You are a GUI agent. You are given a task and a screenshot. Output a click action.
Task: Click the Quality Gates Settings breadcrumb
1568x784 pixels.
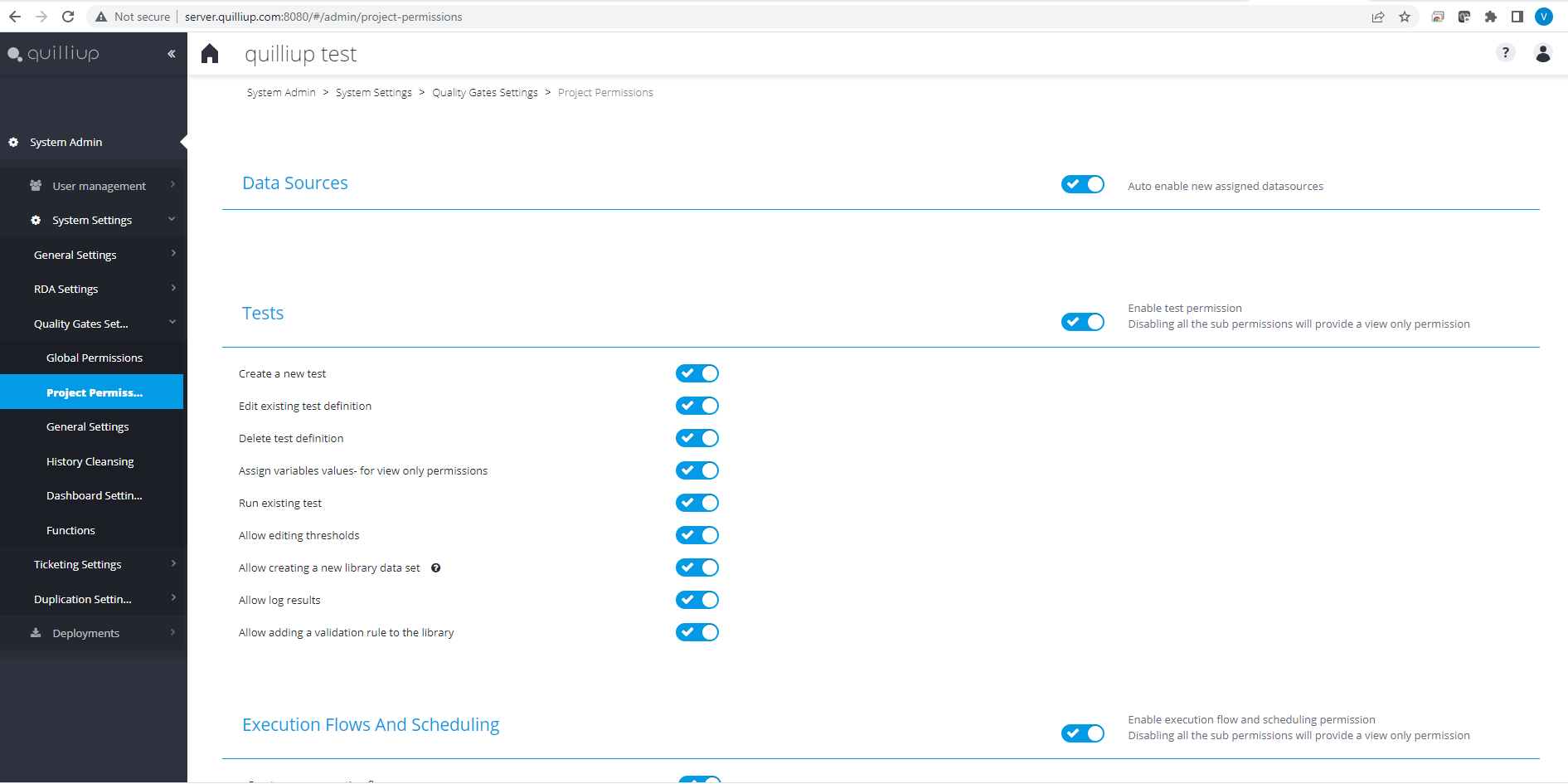tap(485, 93)
